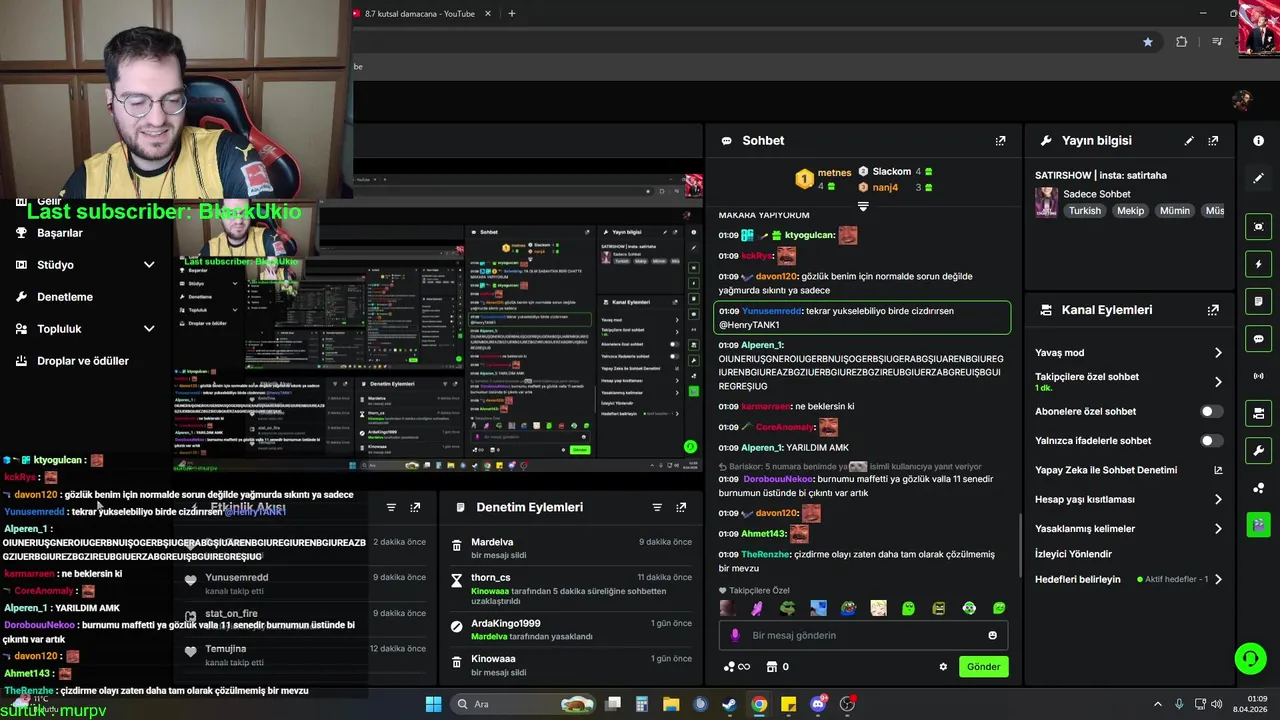Select the green Pepe frog emote
Screen dimensions: 1280x720
click(788, 608)
